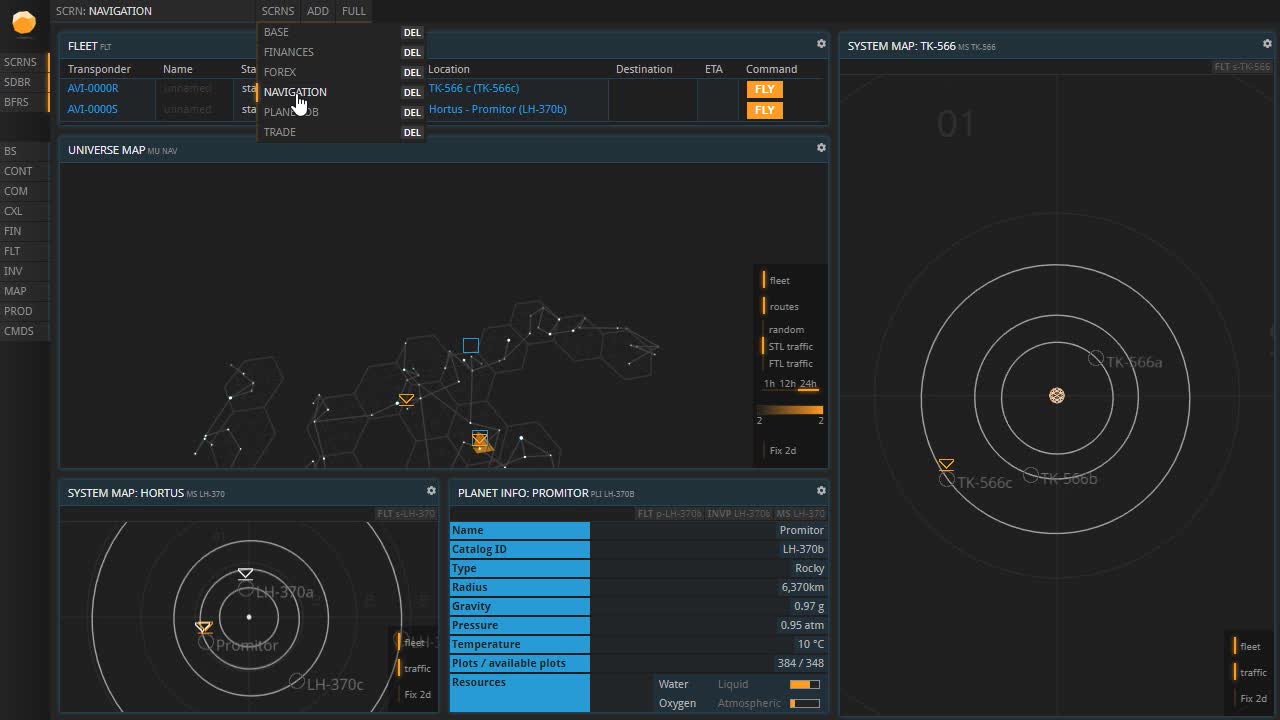Click ADD in the top bar
The height and width of the screenshot is (720, 1280).
(x=318, y=11)
